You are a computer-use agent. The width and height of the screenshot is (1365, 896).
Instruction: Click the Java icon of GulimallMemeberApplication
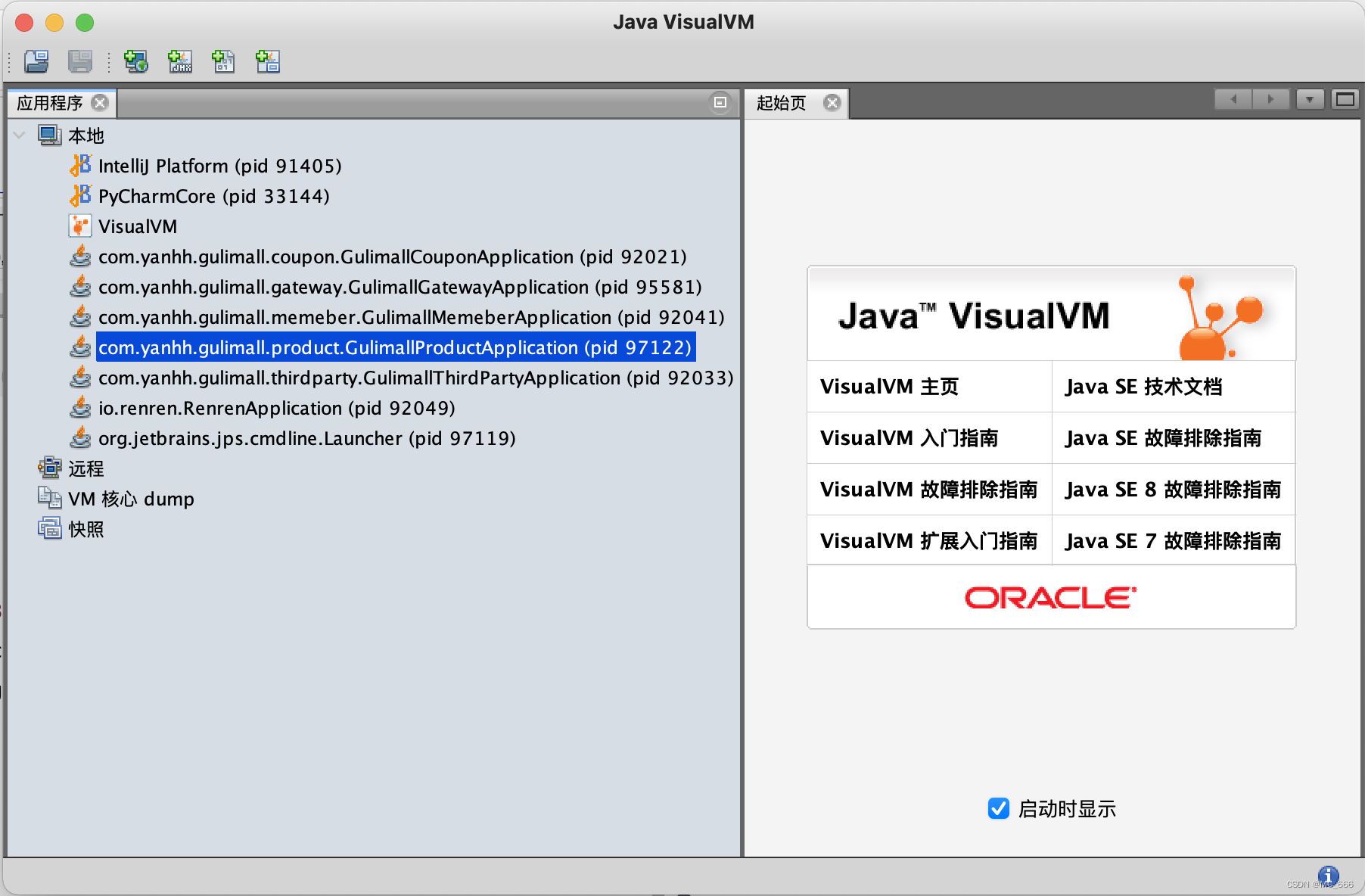coord(80,317)
